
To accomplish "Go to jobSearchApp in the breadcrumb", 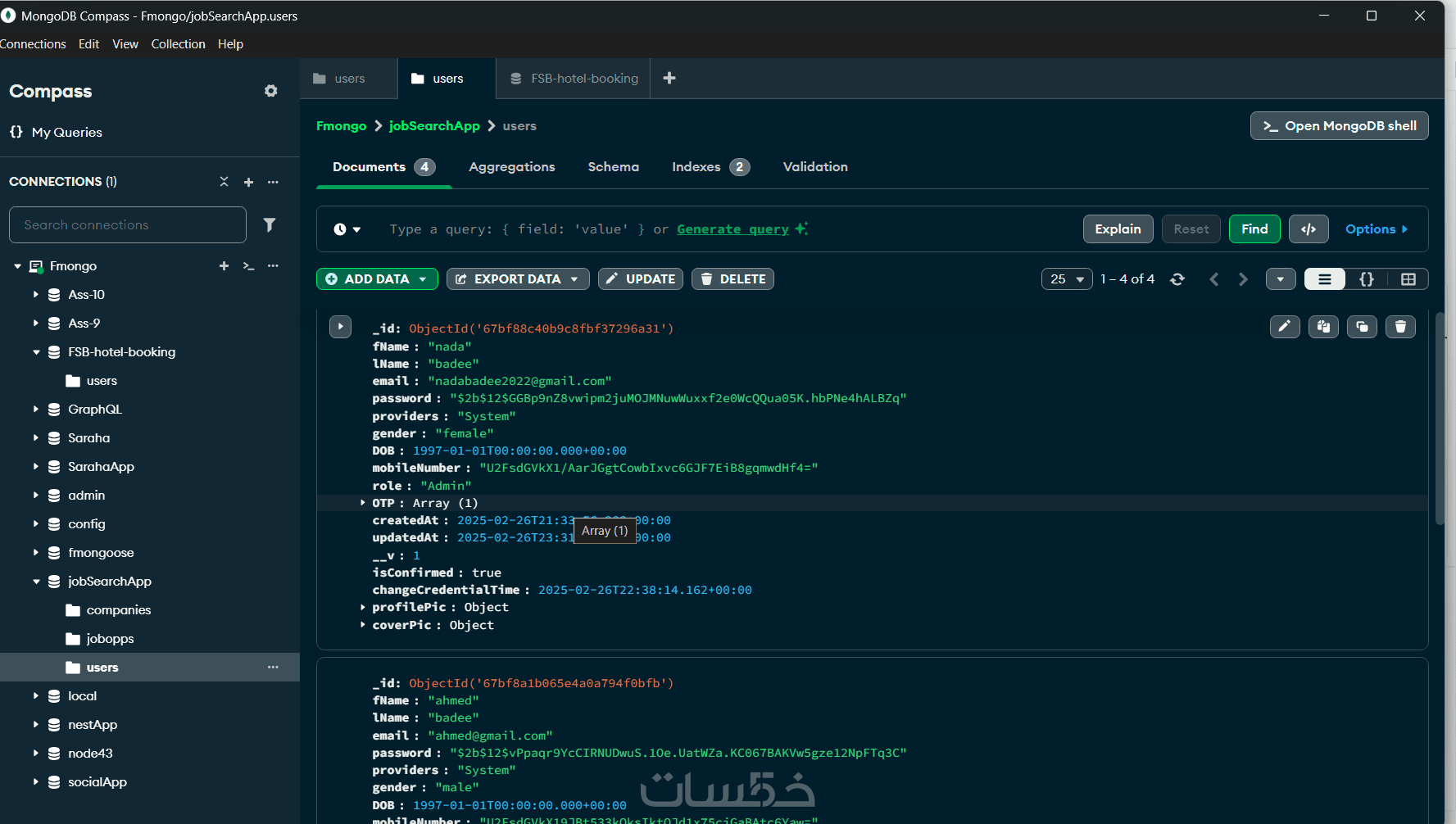I will [x=434, y=126].
